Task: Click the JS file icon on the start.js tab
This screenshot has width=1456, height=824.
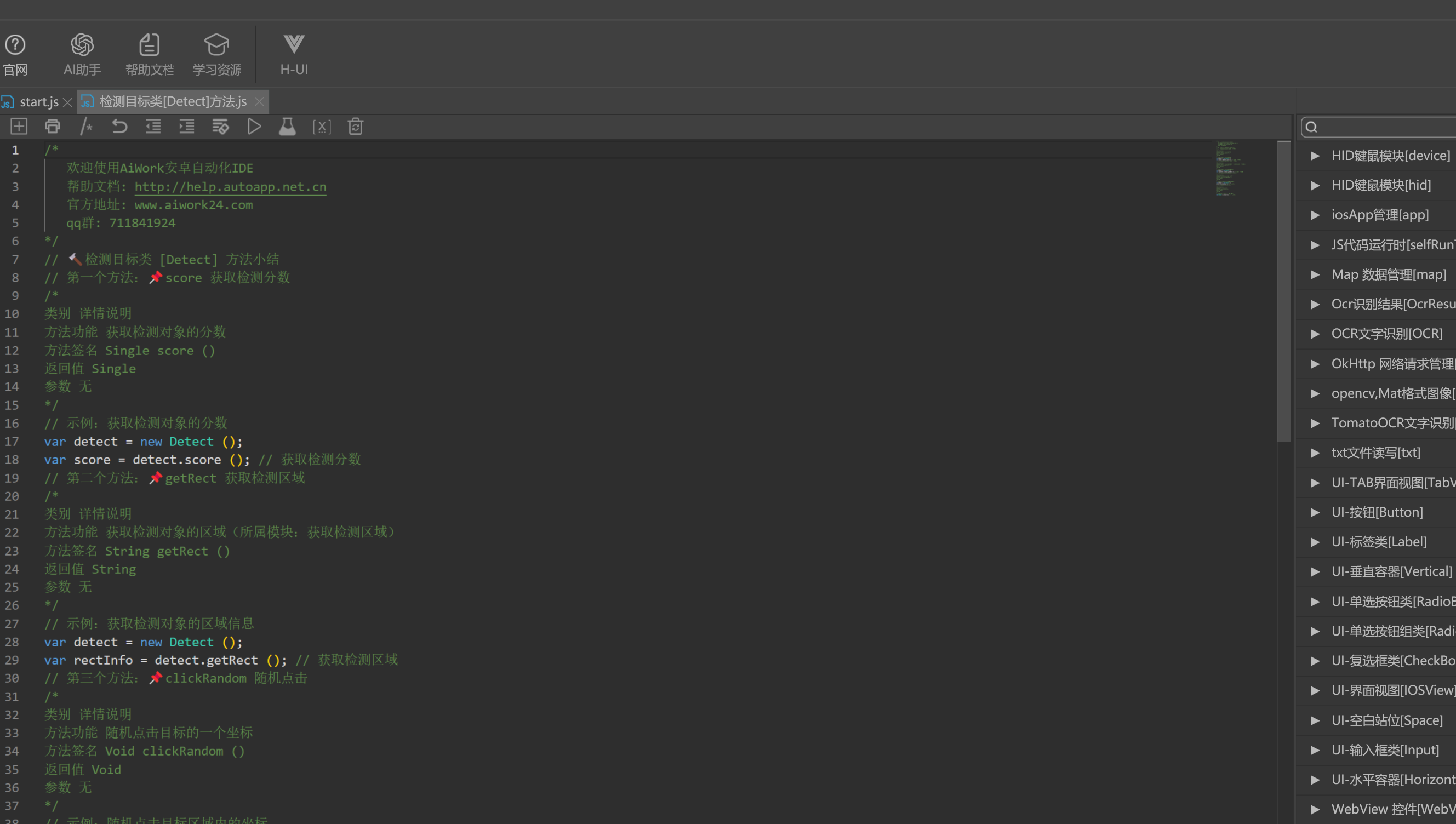Action: pos(7,102)
